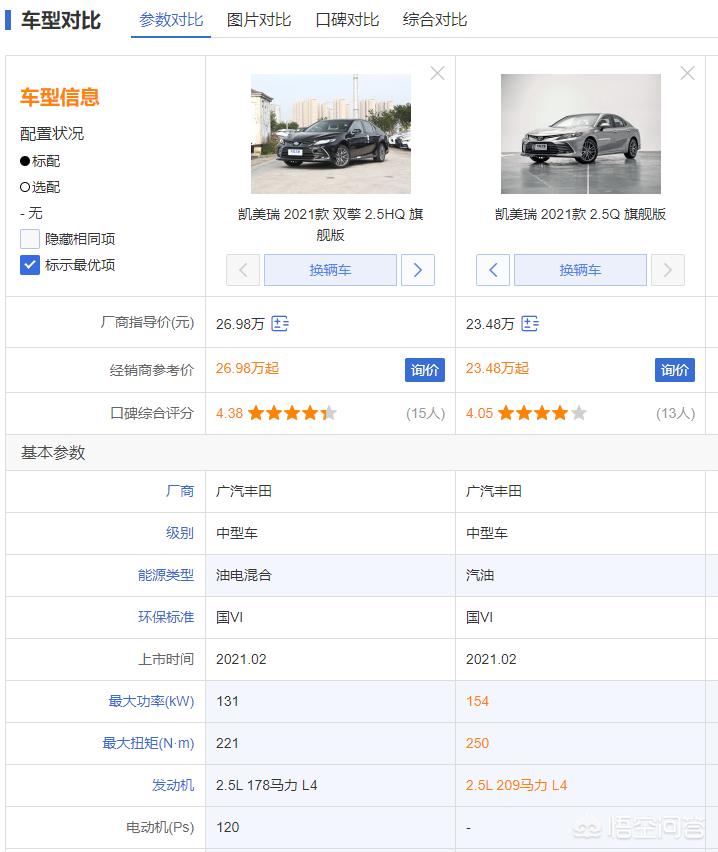Screen dimensions: 718x852
Task: Select the 131 max power value
Action: pyautogui.click(x=227, y=701)
